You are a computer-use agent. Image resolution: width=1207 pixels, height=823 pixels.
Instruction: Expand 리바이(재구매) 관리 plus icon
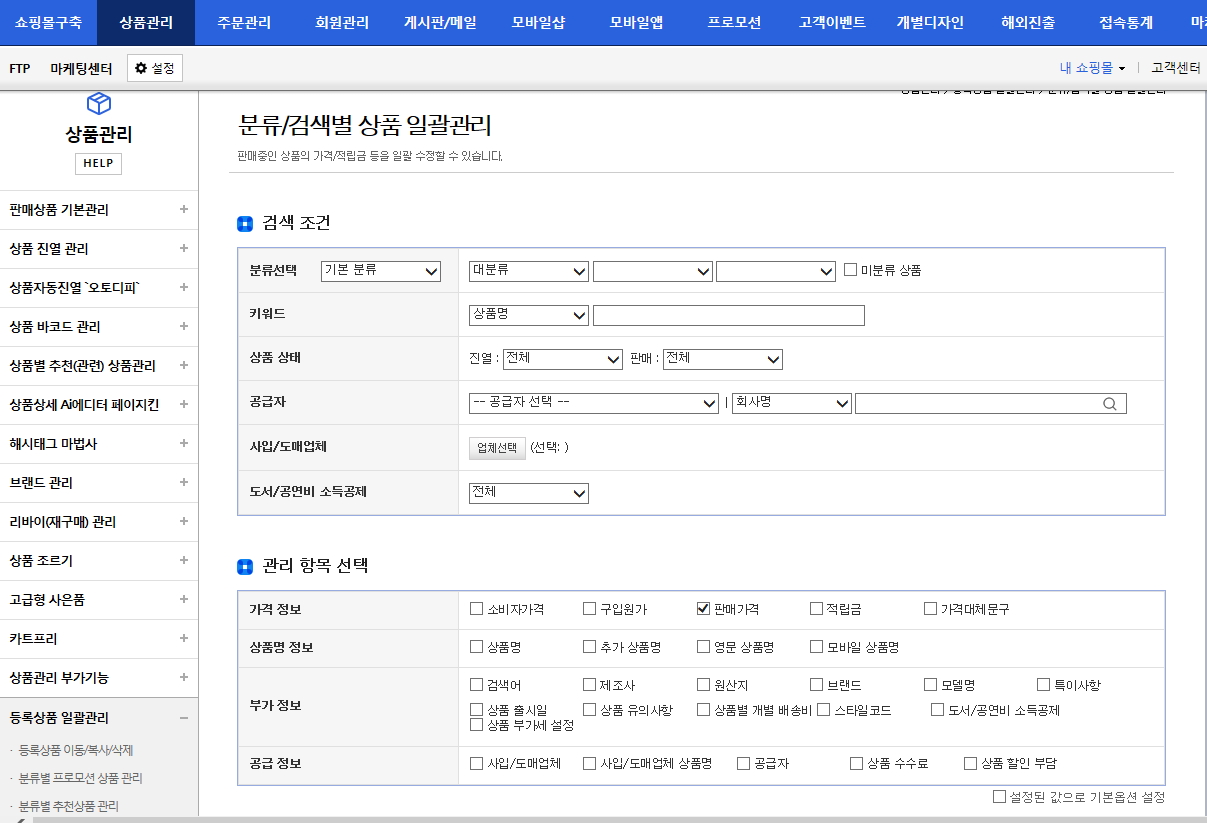click(183, 521)
